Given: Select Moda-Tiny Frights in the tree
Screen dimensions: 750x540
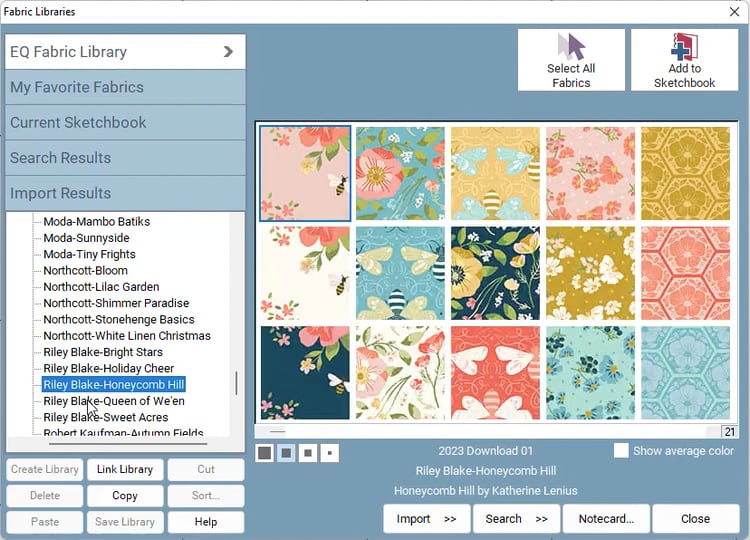Looking at the screenshot, I should pos(89,254).
